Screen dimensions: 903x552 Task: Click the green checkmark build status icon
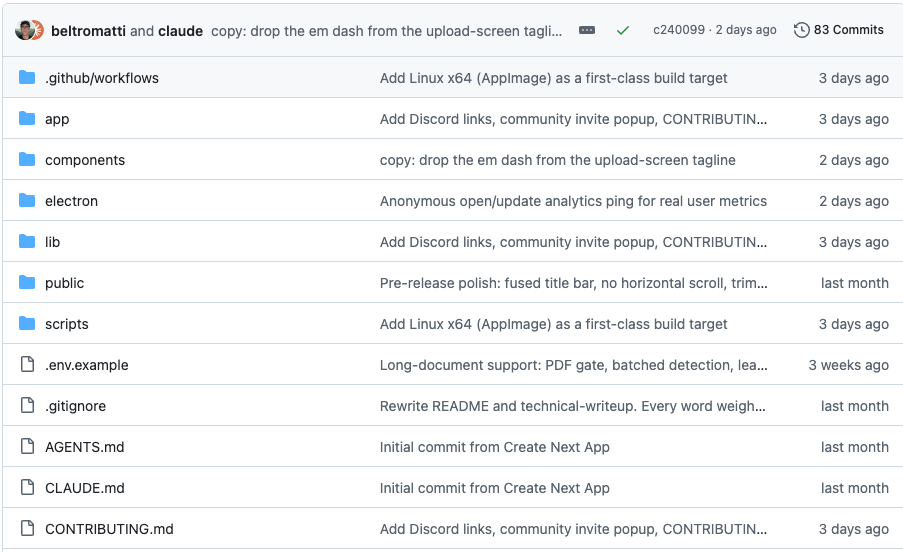click(623, 31)
